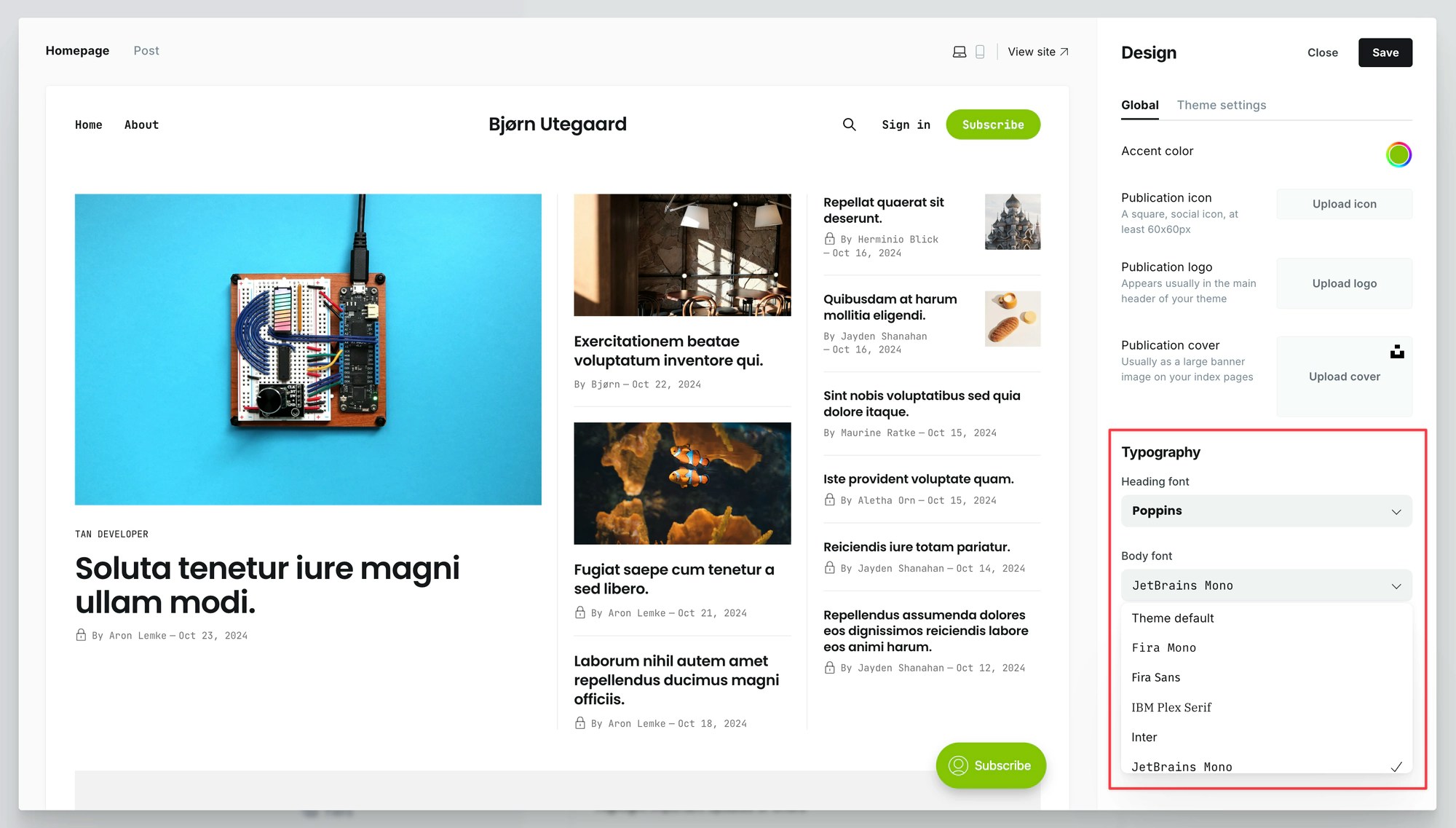The image size is (1456, 828).
Task: Collapse the Body font JetBrains Mono dropdown
Action: pyautogui.click(x=1266, y=585)
